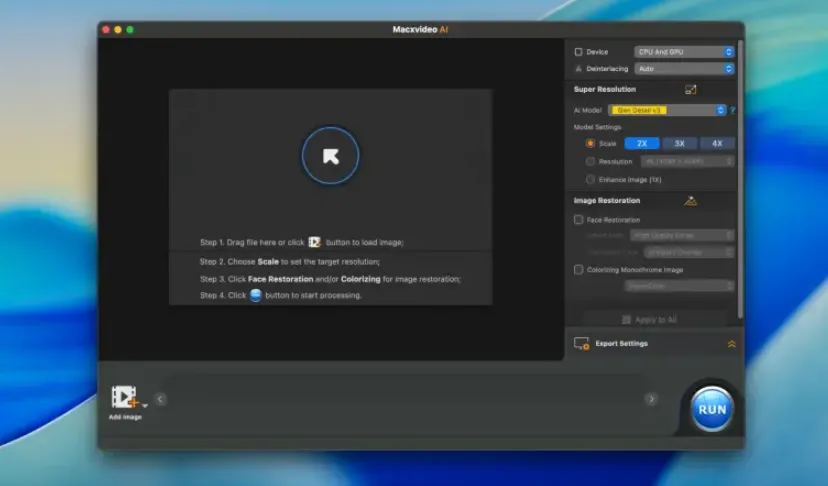Enable the Colorizing Monochrome Image checkbox
The image size is (828, 486).
(578, 269)
